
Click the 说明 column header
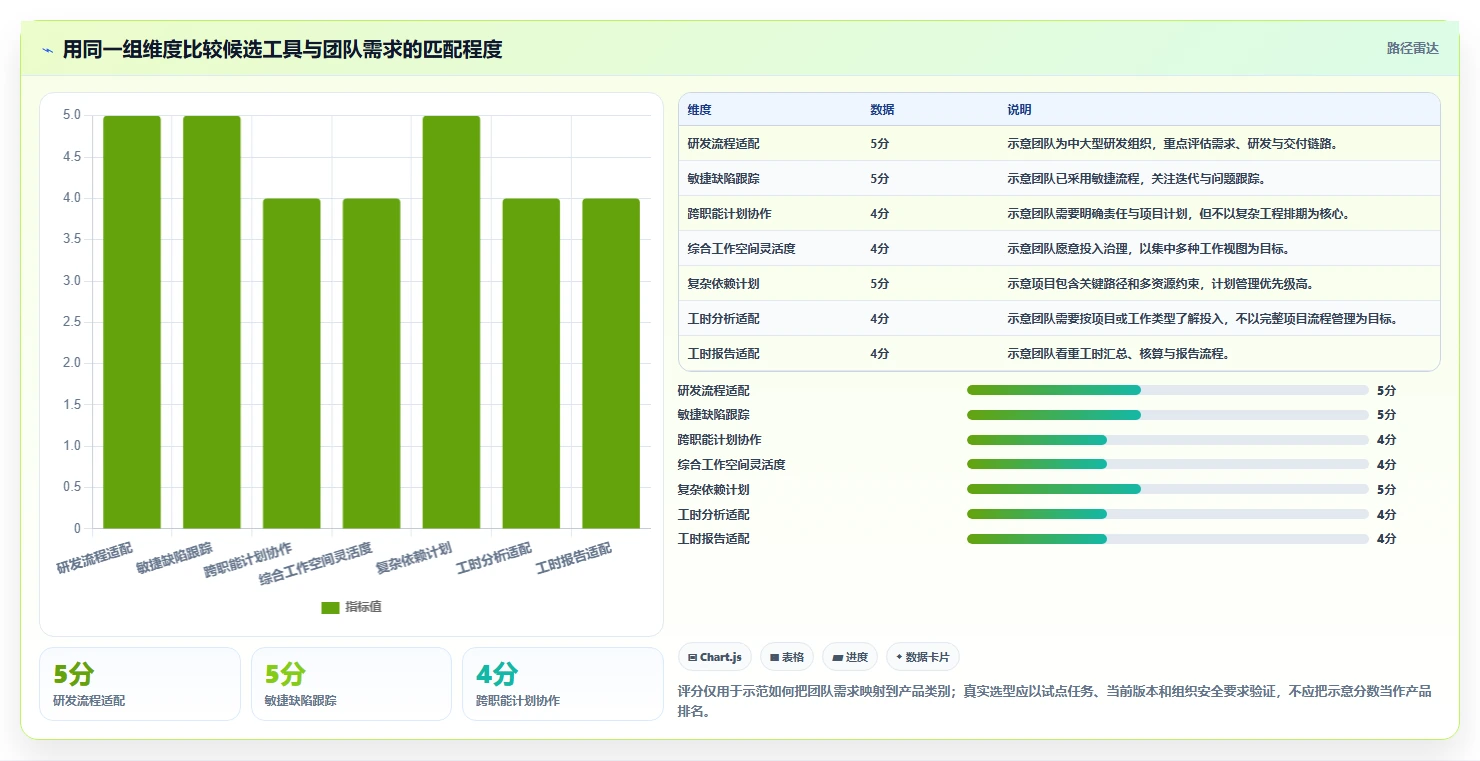point(1019,109)
